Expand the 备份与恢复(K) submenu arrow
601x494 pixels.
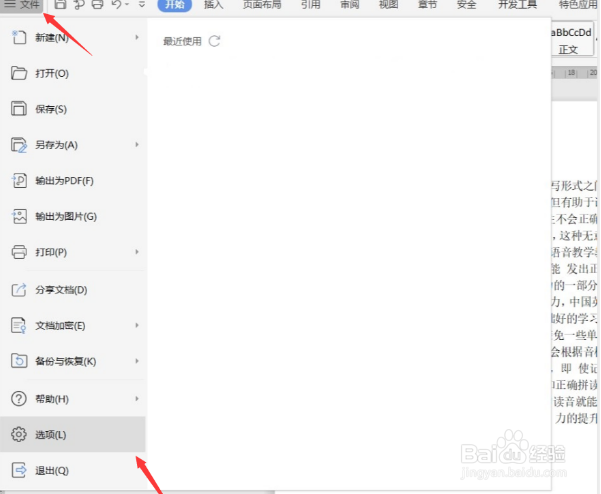point(137,361)
